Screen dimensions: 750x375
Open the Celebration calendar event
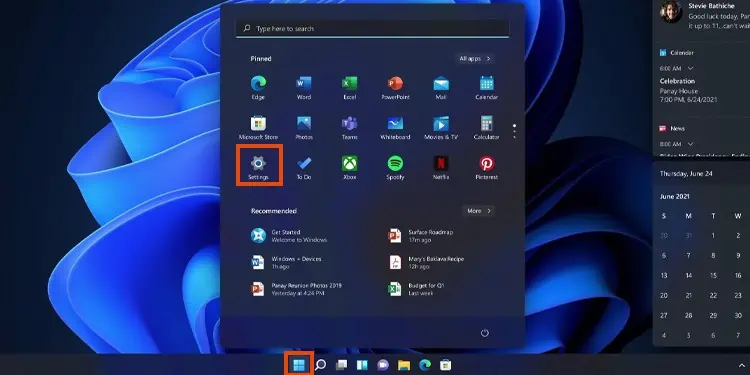(689, 90)
